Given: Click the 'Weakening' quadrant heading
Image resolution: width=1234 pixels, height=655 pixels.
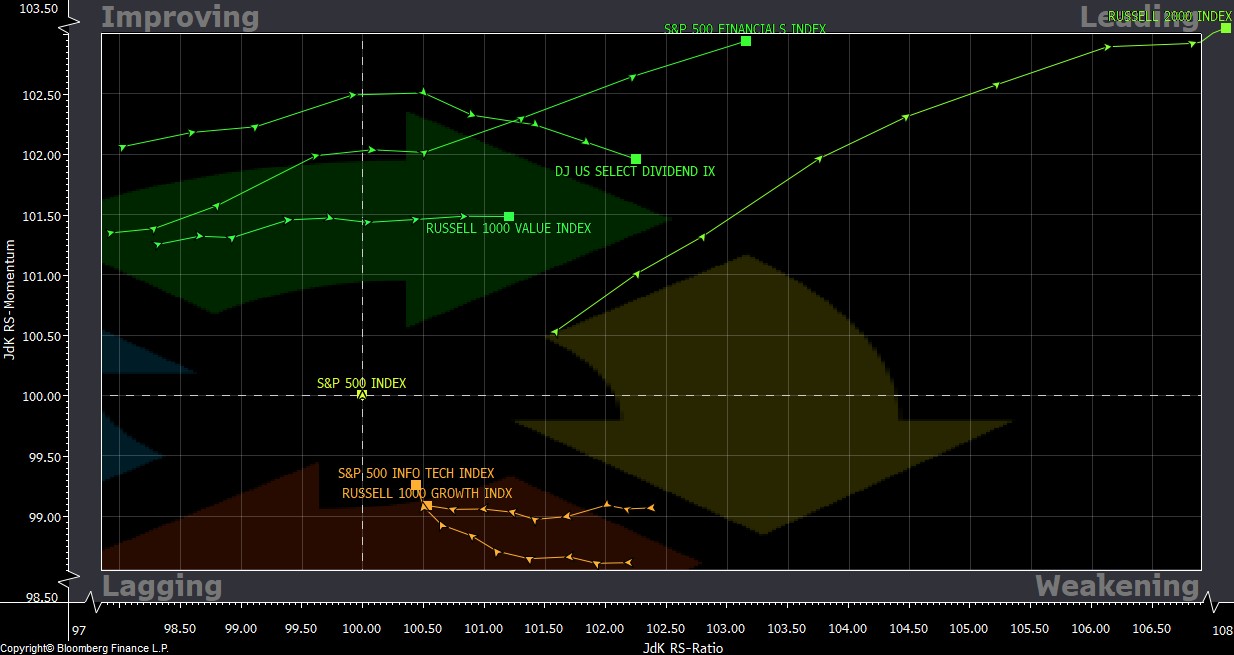Looking at the screenshot, I should point(1117,586).
